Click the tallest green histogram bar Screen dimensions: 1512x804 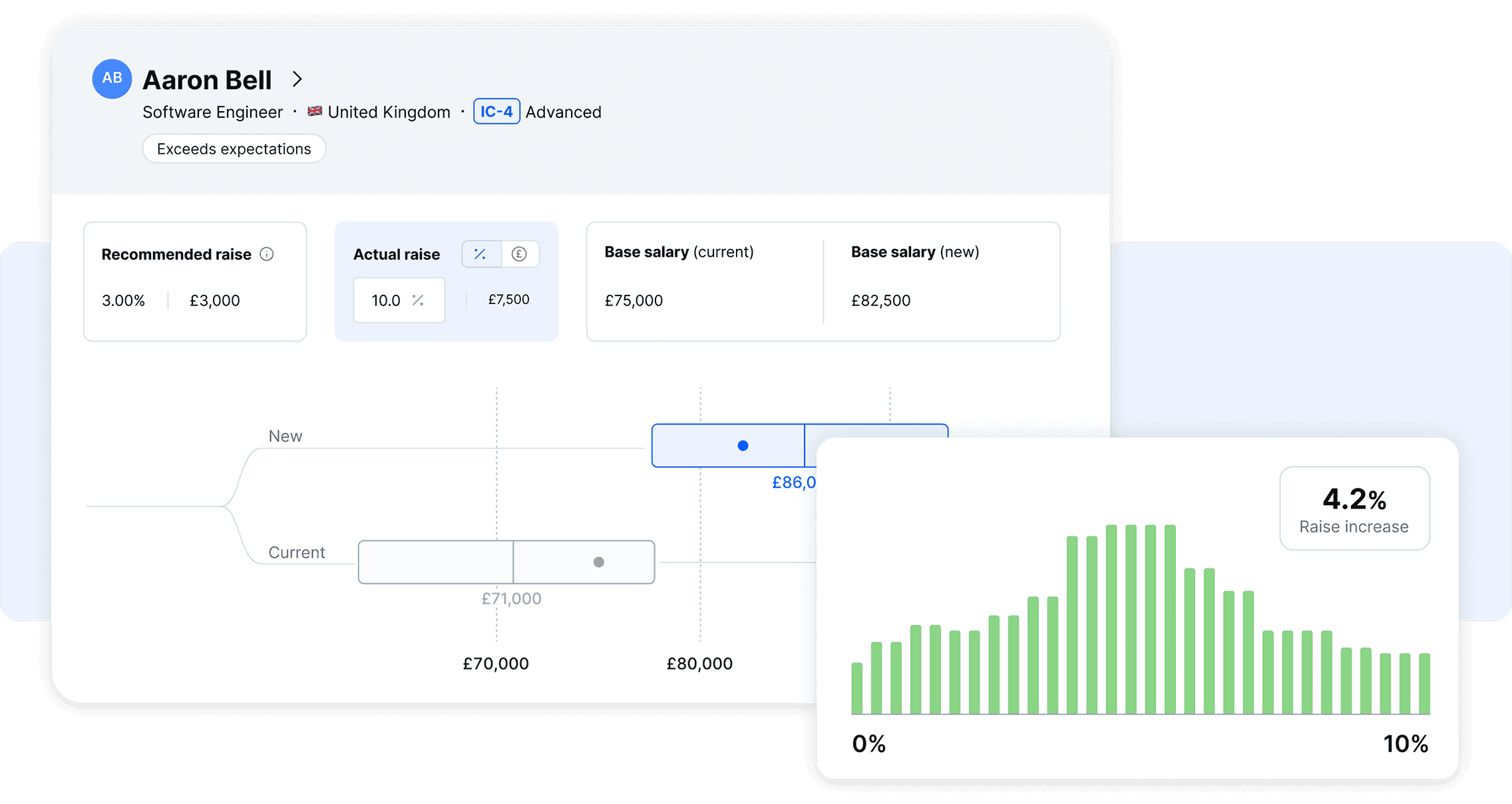point(1131,619)
